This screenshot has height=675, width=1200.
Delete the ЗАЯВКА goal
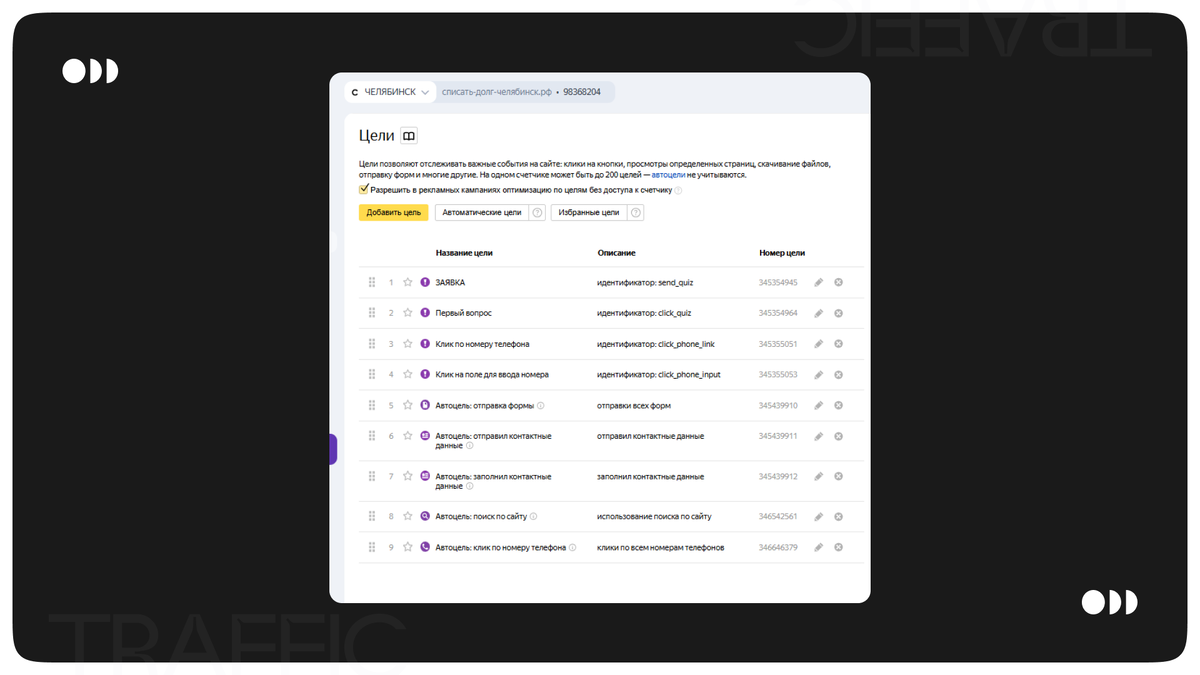click(x=839, y=283)
